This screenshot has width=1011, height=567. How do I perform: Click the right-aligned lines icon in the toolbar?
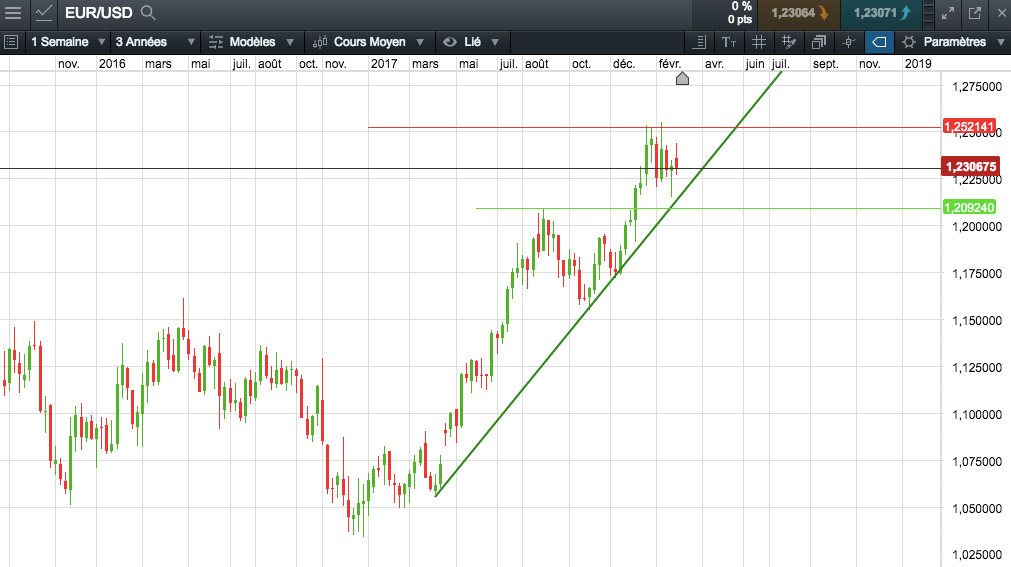tap(699, 42)
